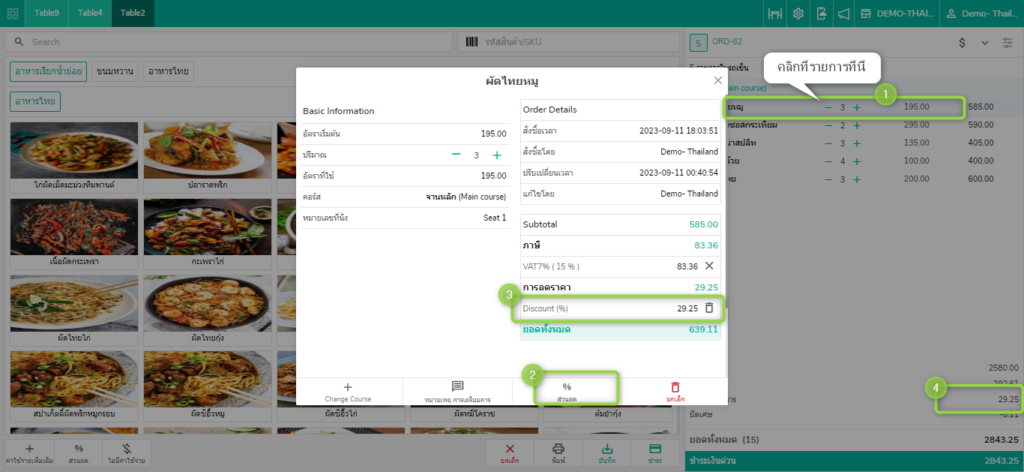Add ผัดขี้อิ๋วหมู dish
The image size is (1024, 472).
pyautogui.click(x=208, y=386)
